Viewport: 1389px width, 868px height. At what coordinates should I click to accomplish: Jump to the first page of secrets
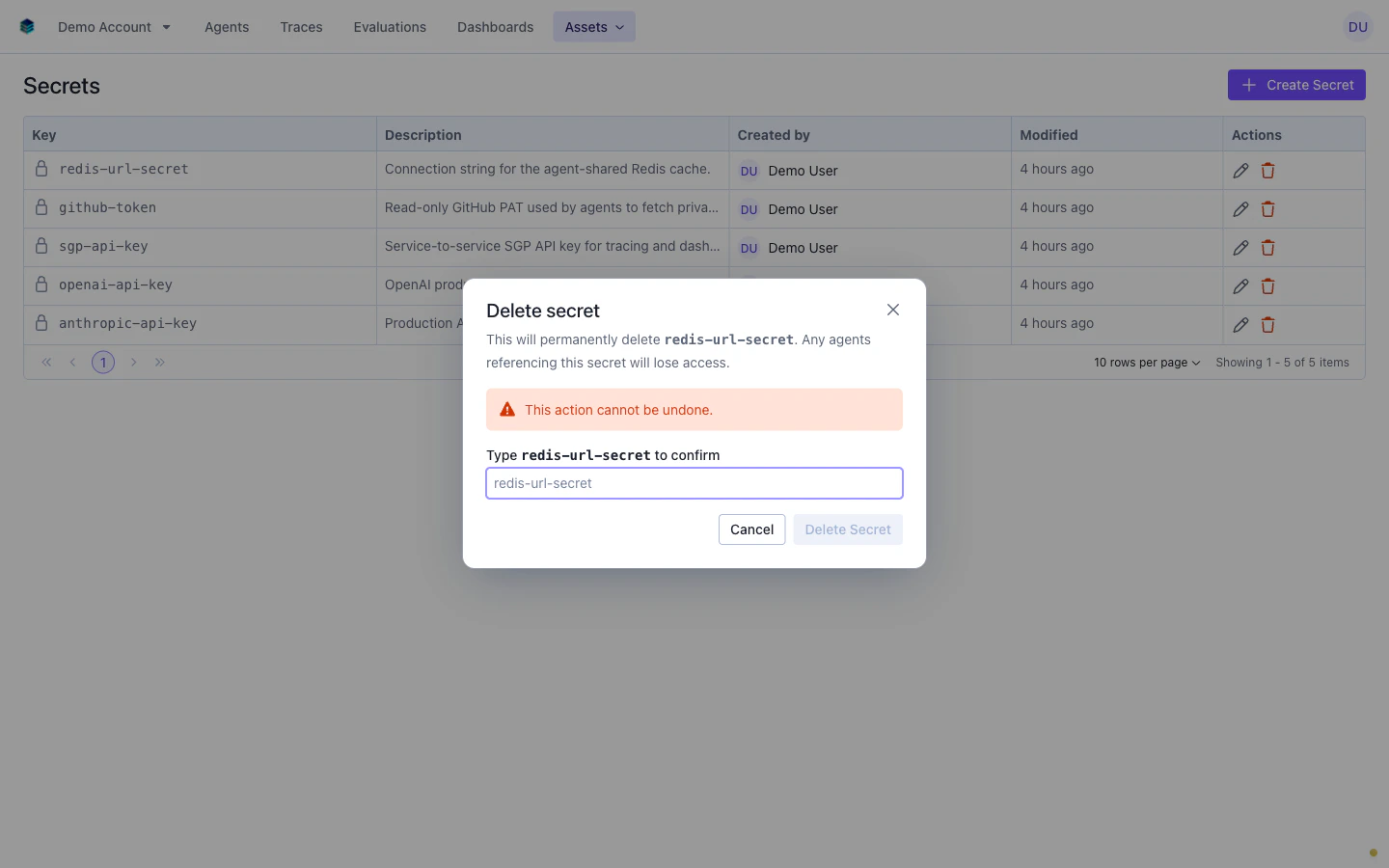[46, 363]
